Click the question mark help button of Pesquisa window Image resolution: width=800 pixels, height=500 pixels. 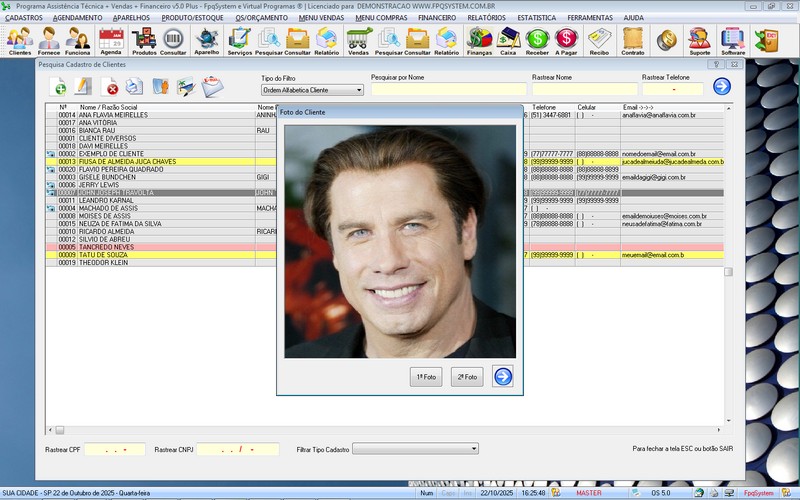(x=716, y=64)
